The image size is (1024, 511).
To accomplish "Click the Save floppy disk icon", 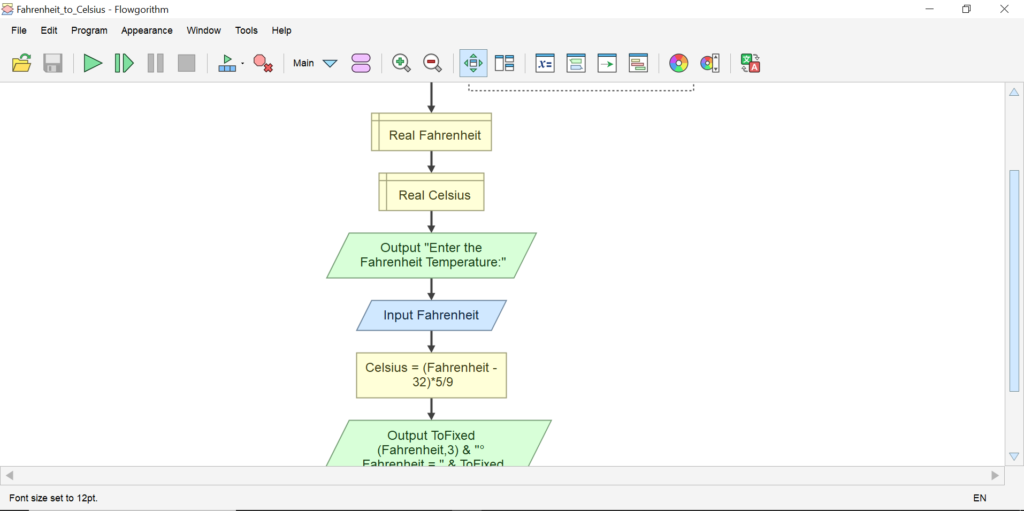I will click(x=53, y=64).
